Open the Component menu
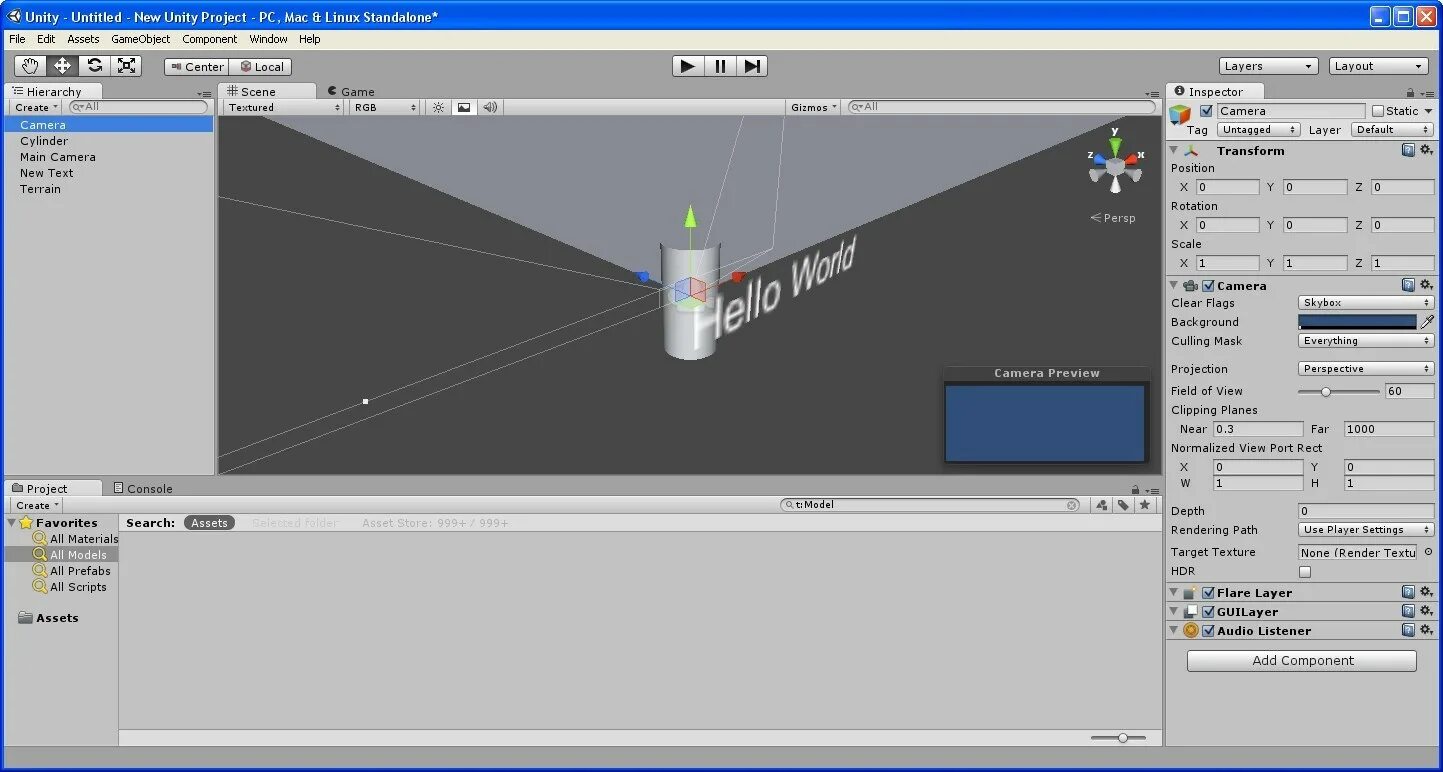This screenshot has height=772, width=1443. pos(210,39)
